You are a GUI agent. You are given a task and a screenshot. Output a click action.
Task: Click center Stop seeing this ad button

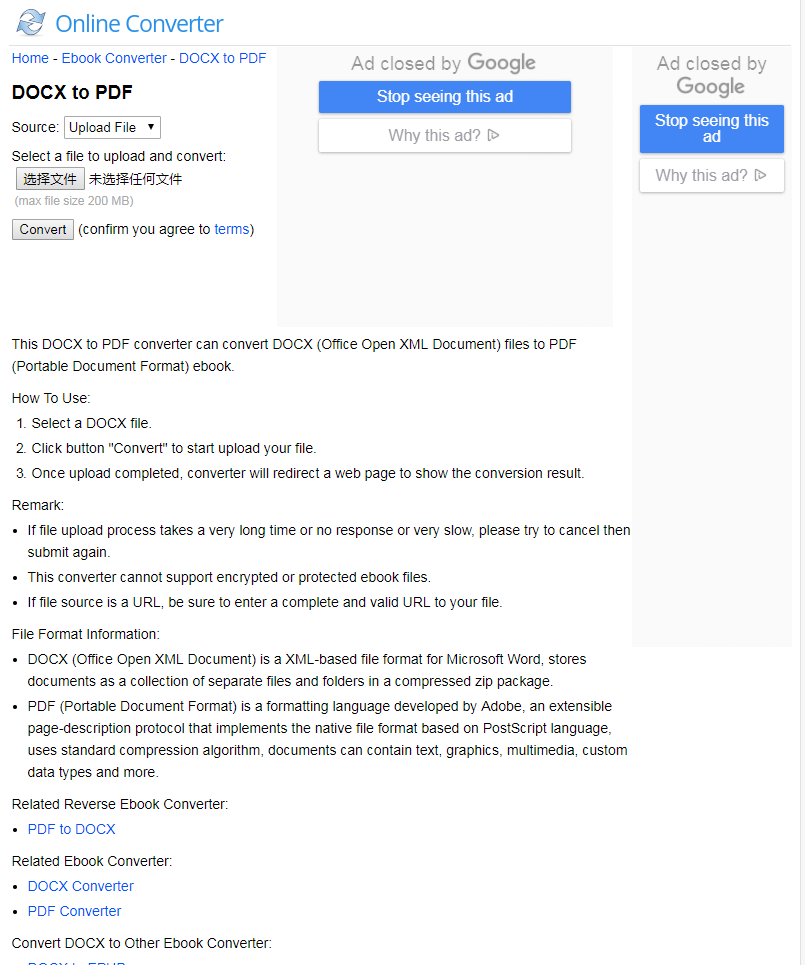tap(444, 97)
